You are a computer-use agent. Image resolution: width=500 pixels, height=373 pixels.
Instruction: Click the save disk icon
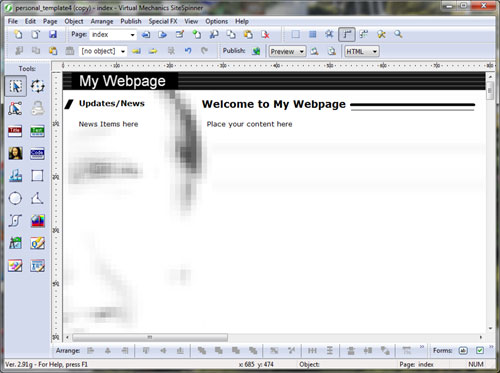pyautogui.click(x=53, y=34)
